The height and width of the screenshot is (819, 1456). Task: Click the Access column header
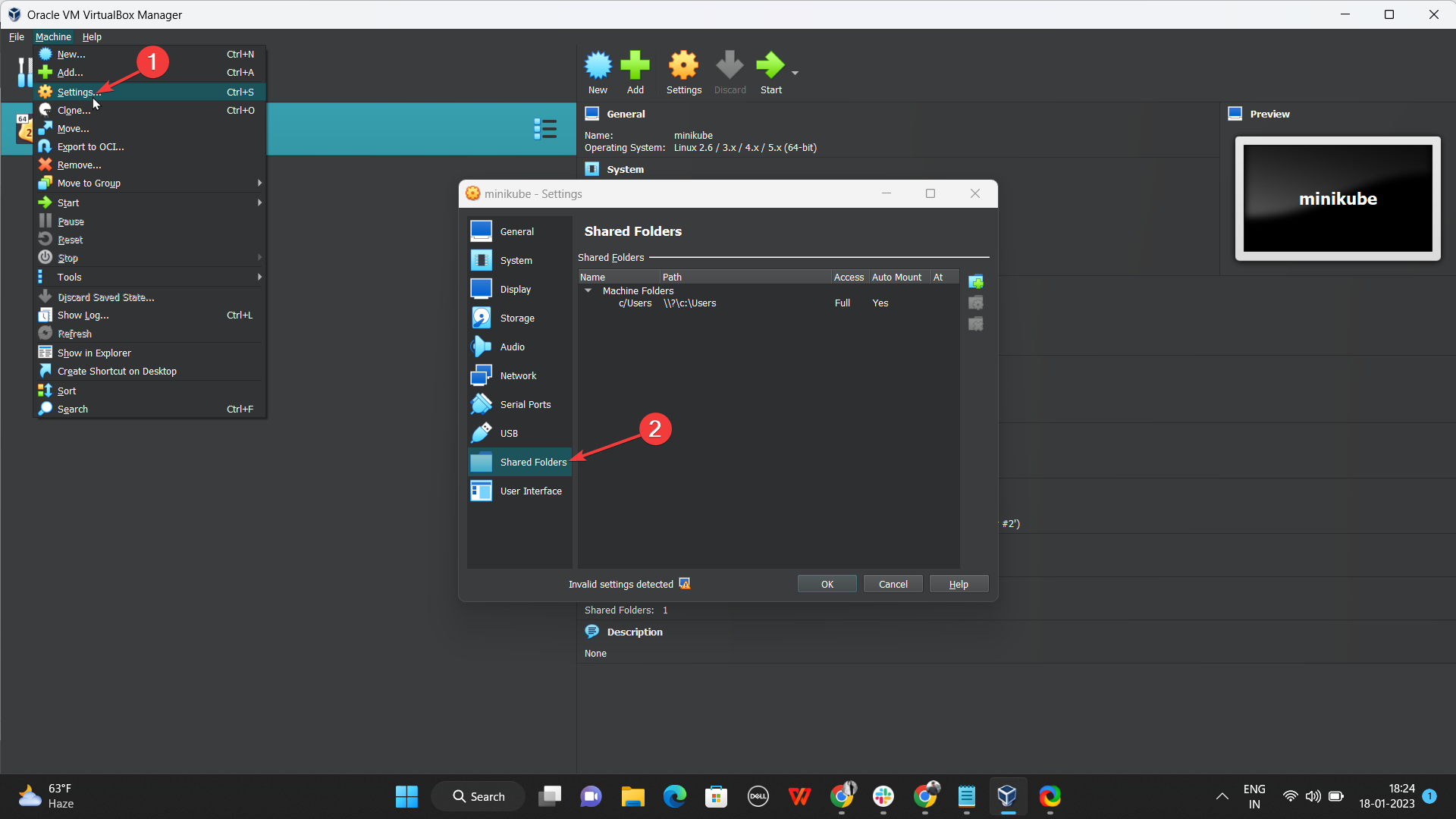pos(850,278)
